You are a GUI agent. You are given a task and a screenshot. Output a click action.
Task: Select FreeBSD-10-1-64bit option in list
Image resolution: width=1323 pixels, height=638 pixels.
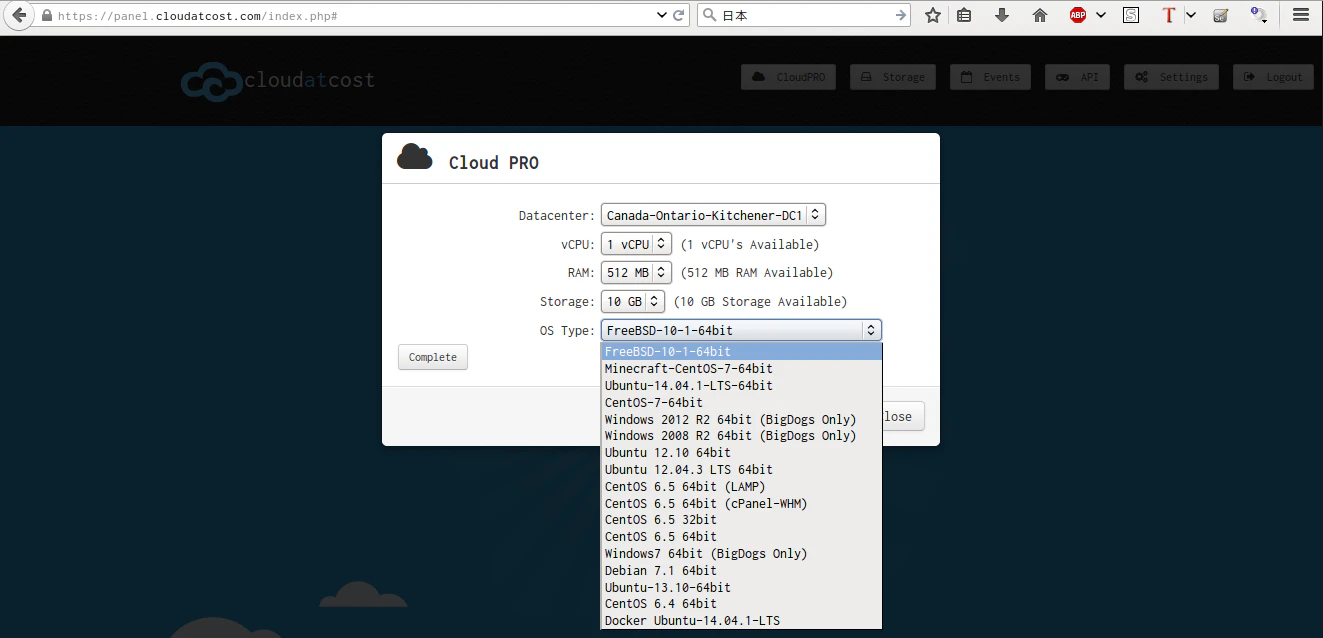click(741, 352)
